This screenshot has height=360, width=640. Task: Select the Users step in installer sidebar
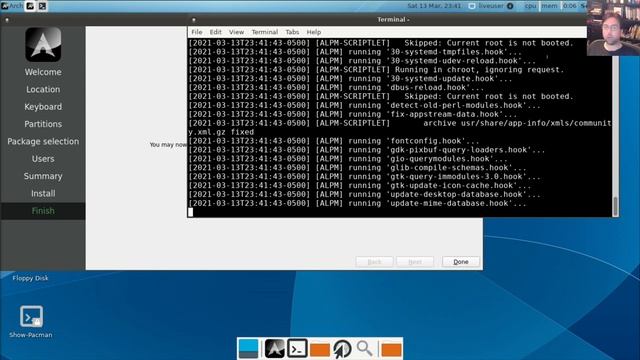click(x=43, y=159)
